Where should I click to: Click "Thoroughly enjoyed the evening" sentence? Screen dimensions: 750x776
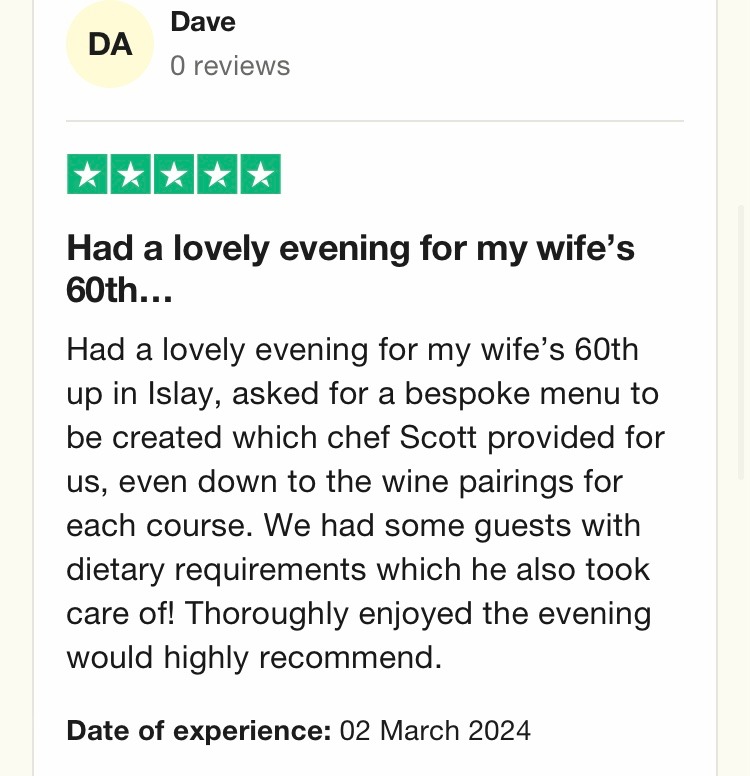418,614
